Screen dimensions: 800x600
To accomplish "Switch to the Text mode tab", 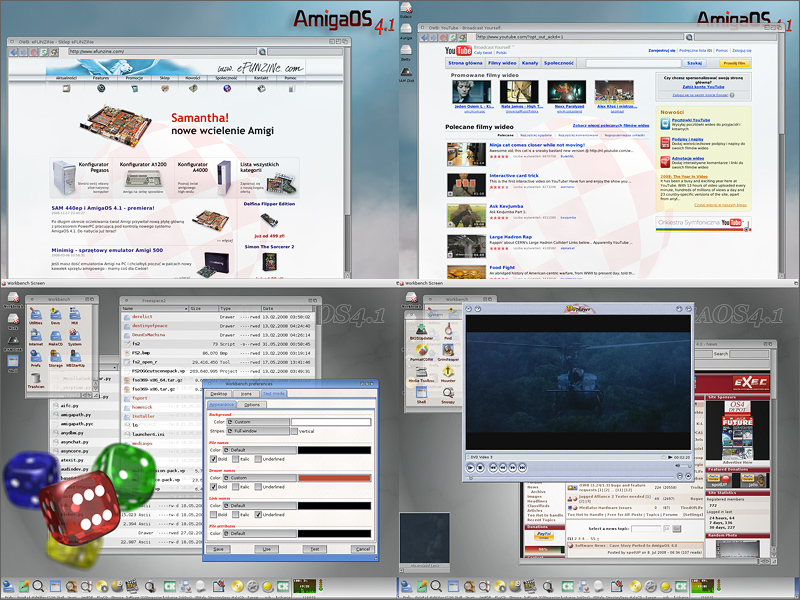I will point(274,394).
